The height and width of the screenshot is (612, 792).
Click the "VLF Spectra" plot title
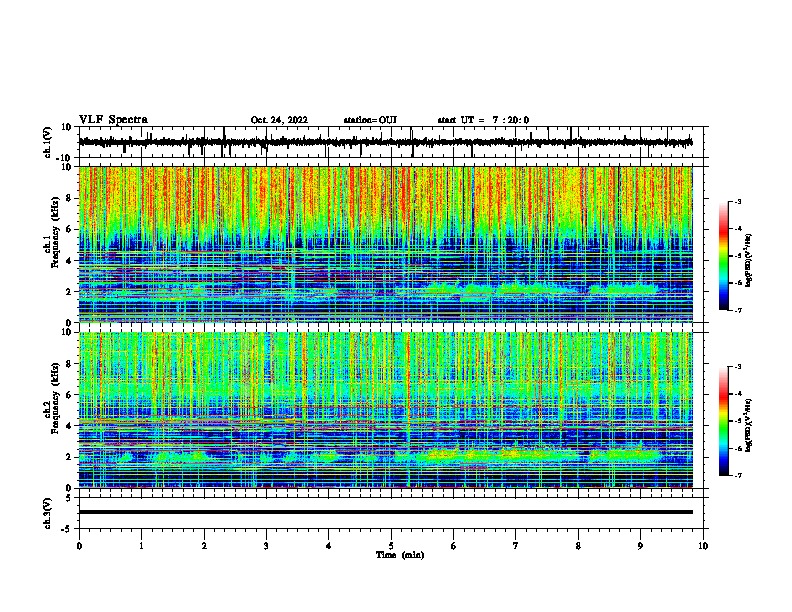[113, 120]
